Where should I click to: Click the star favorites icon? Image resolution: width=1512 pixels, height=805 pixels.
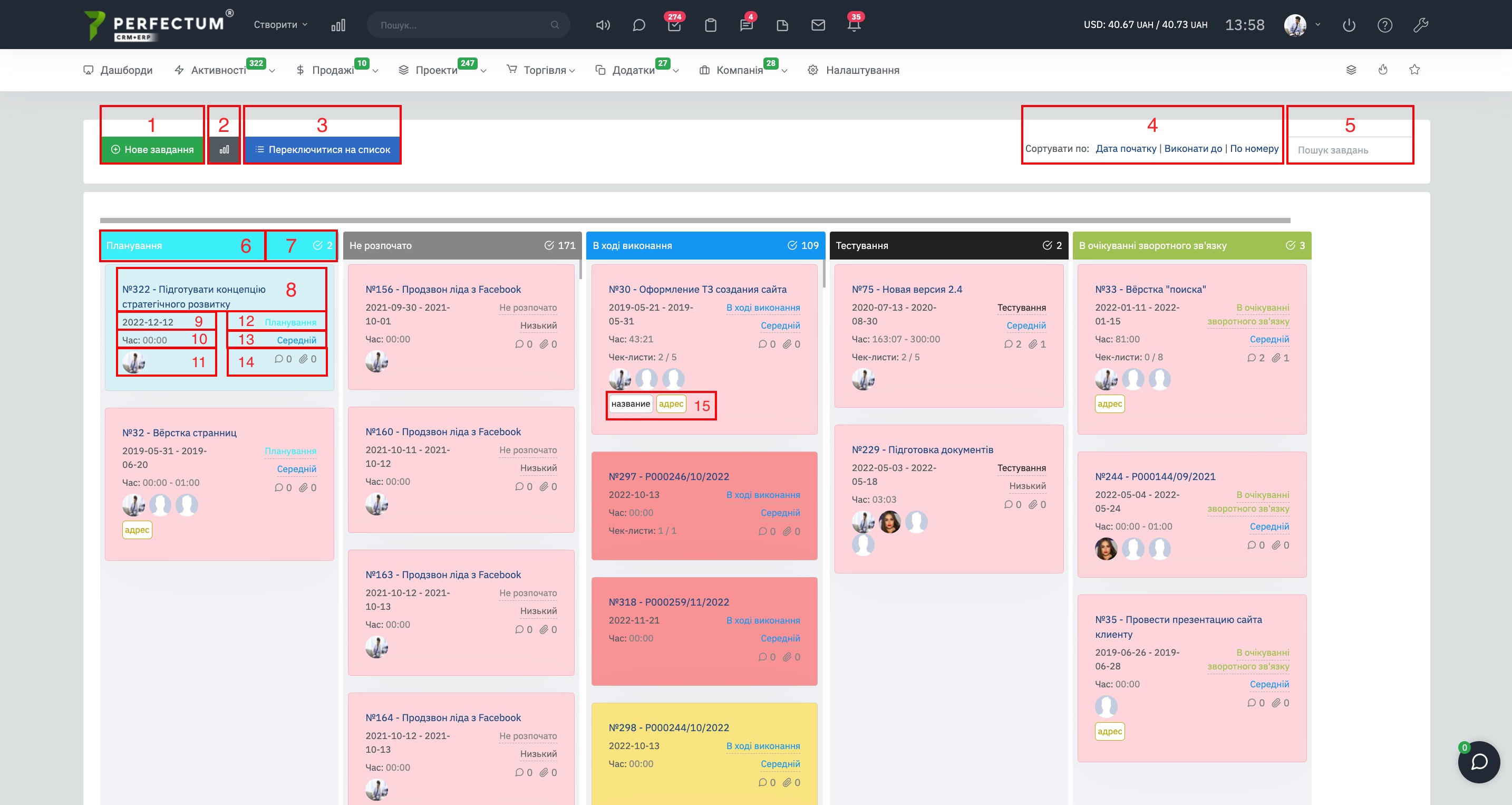pyautogui.click(x=1414, y=70)
